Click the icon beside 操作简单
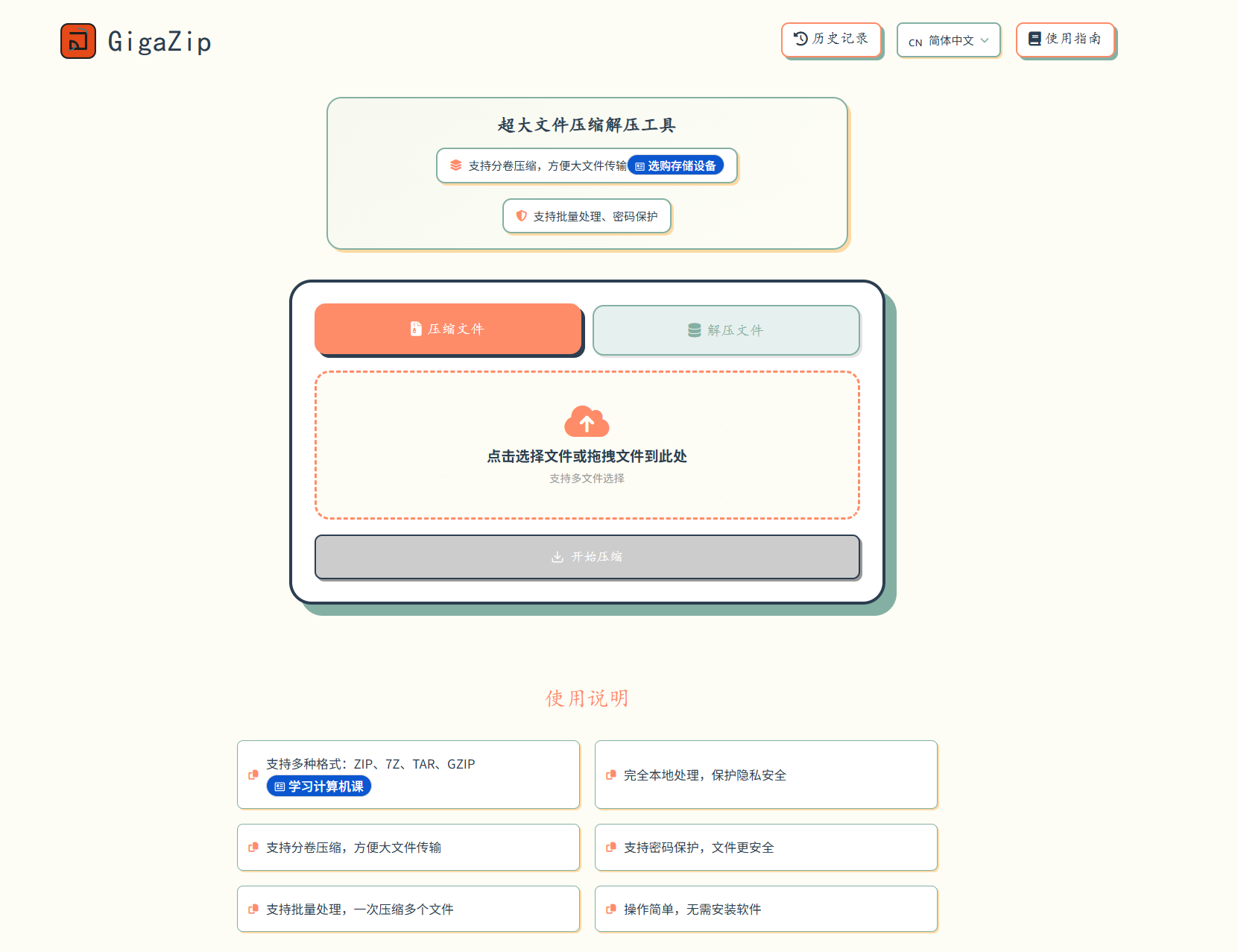 (611, 910)
